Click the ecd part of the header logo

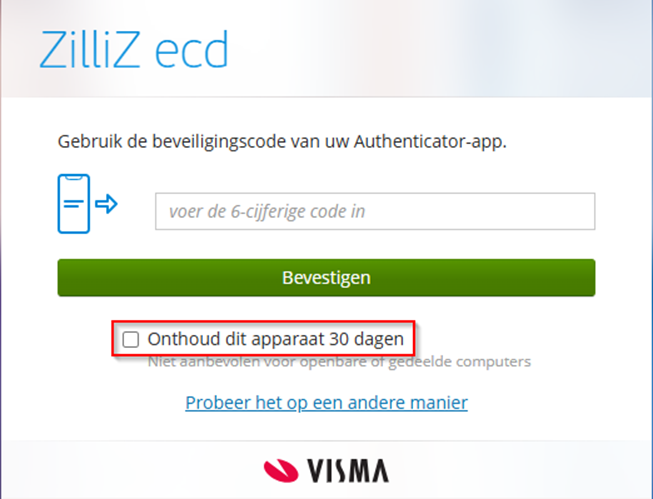coord(192,49)
